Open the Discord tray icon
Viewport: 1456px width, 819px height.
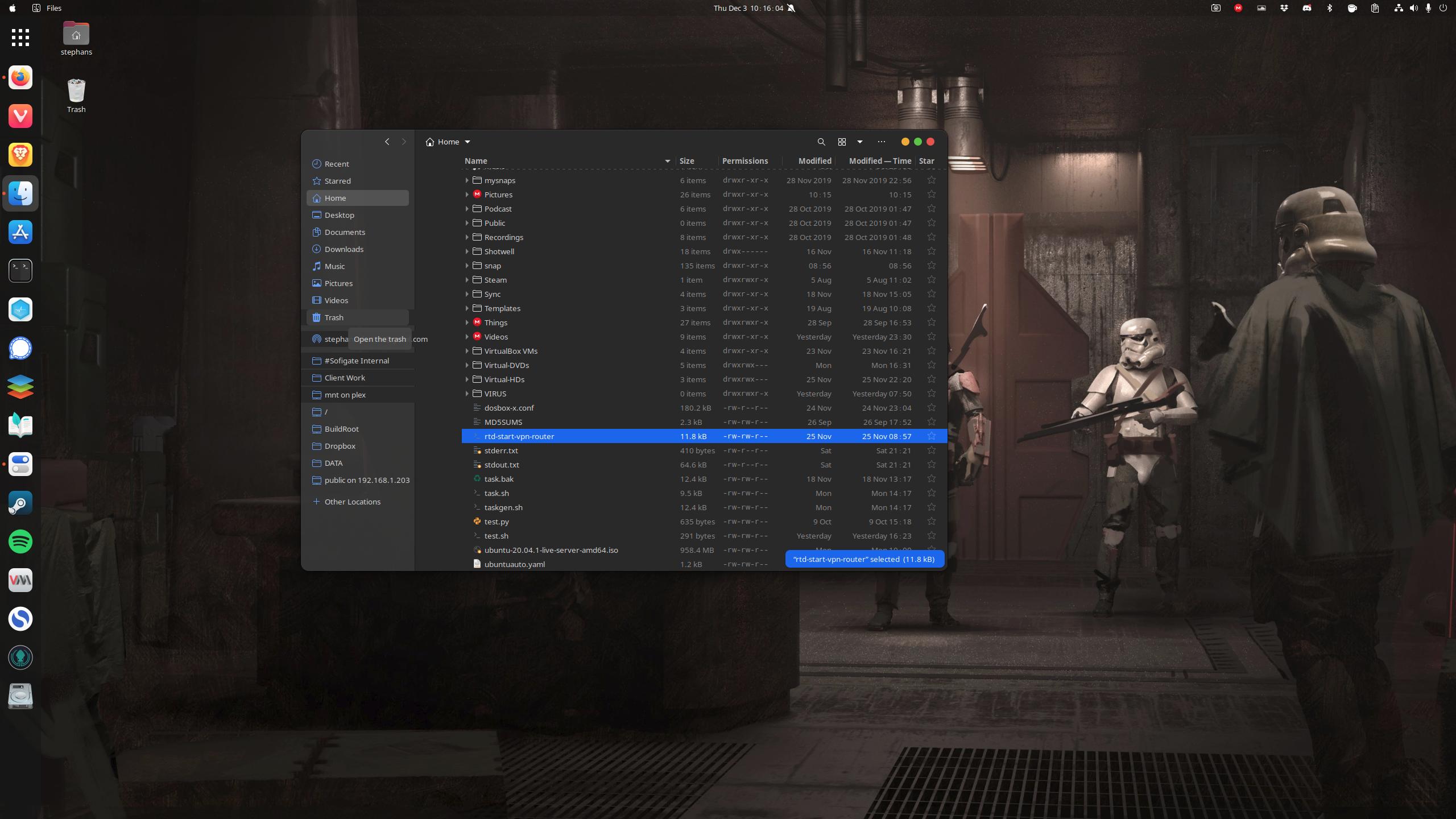click(x=1306, y=8)
